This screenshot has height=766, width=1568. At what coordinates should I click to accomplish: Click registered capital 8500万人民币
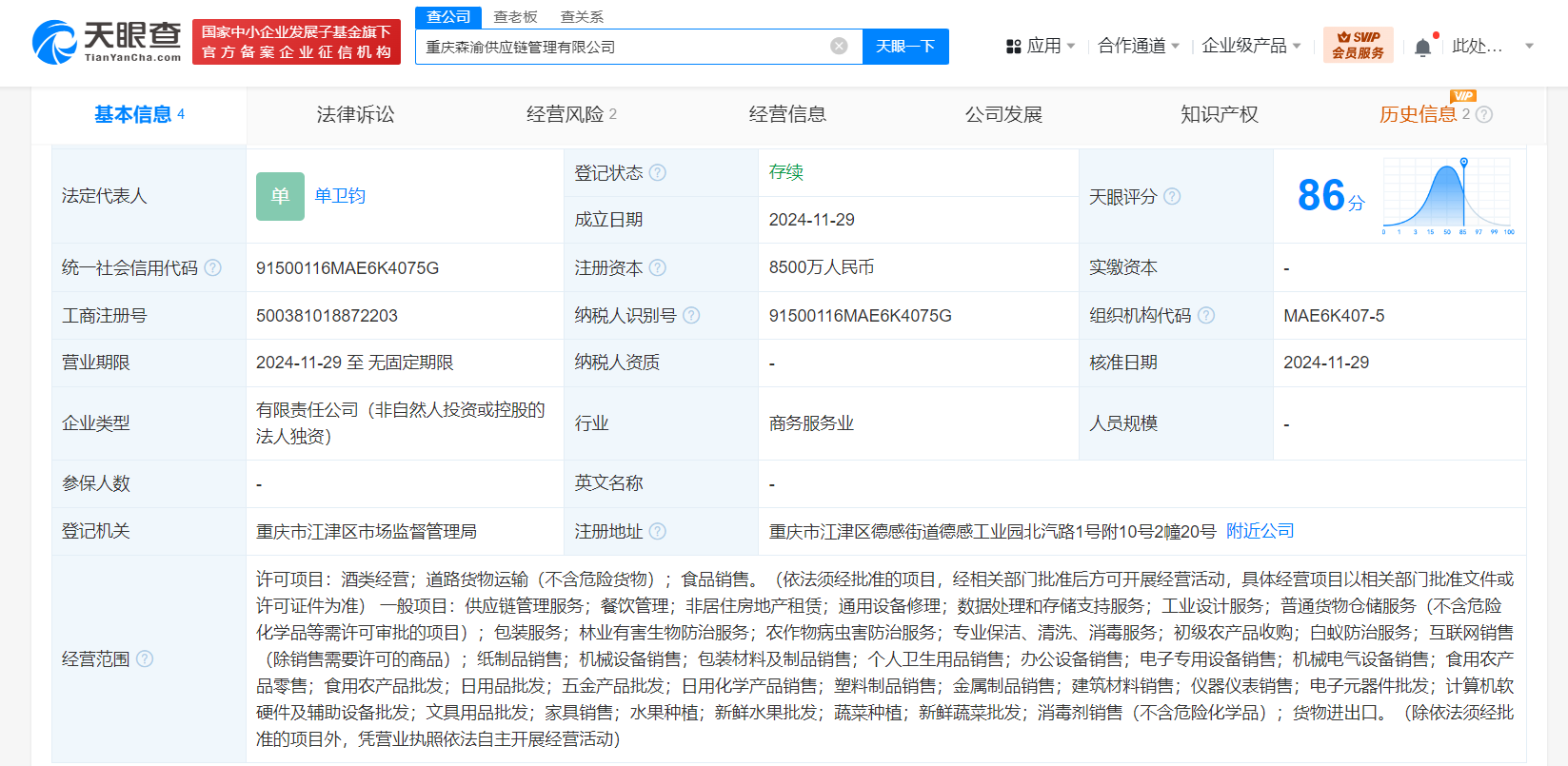click(822, 267)
